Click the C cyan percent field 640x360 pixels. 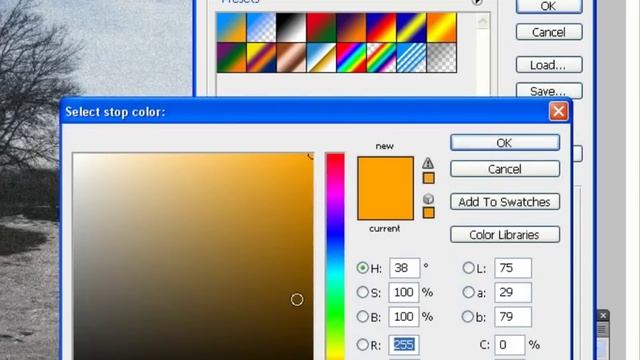[x=510, y=345]
